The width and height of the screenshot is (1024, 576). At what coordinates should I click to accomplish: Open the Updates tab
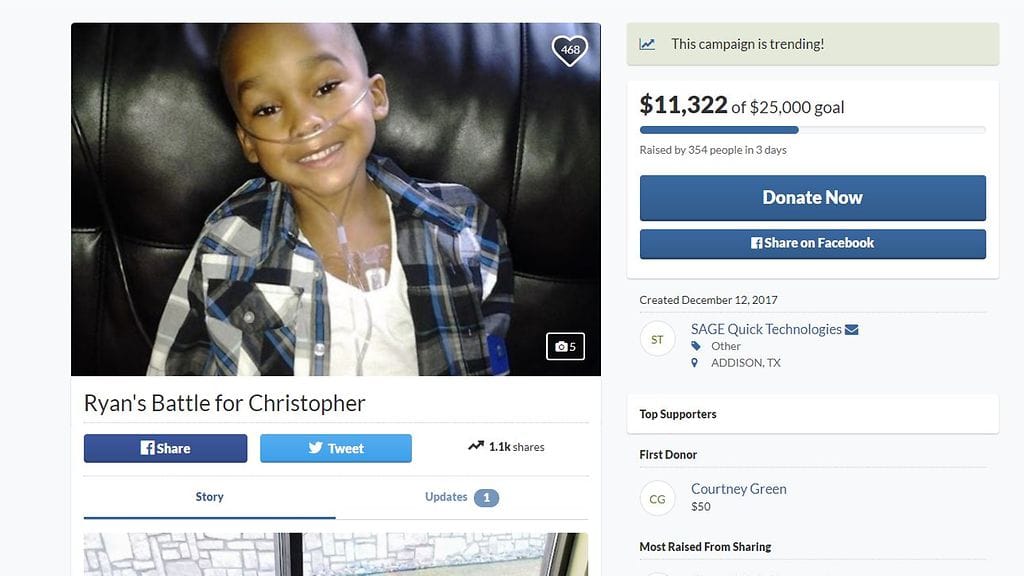(x=462, y=497)
